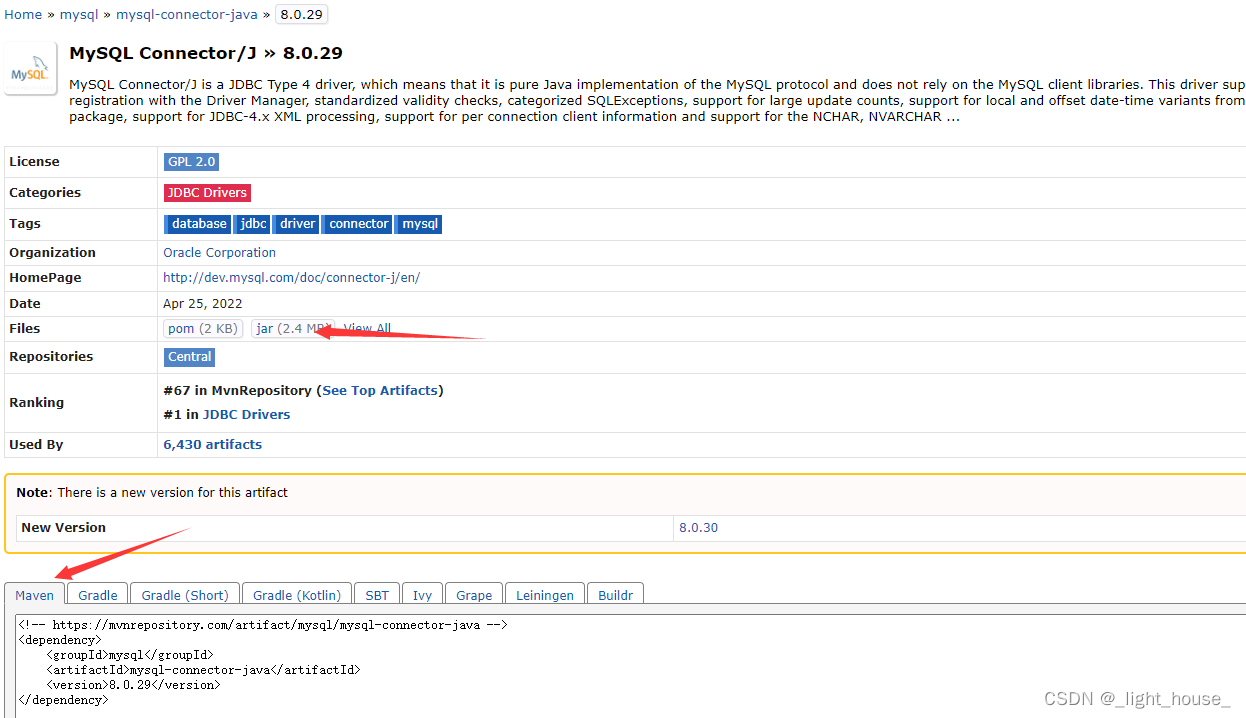Click the Tags row label
Viewport: 1246px width, 718px height.
25,224
